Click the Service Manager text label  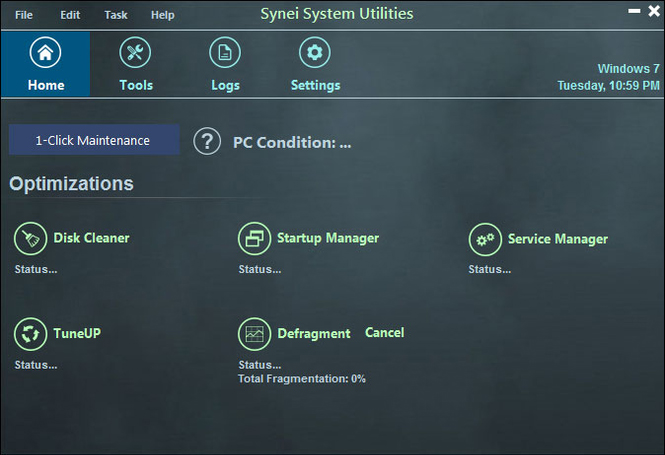pos(557,239)
